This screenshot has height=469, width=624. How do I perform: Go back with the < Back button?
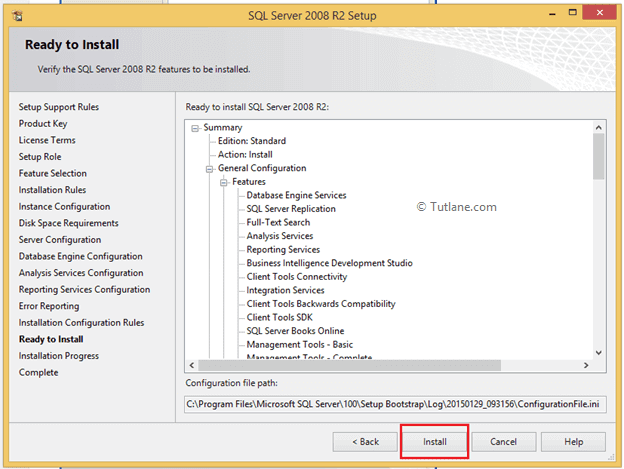tap(365, 442)
